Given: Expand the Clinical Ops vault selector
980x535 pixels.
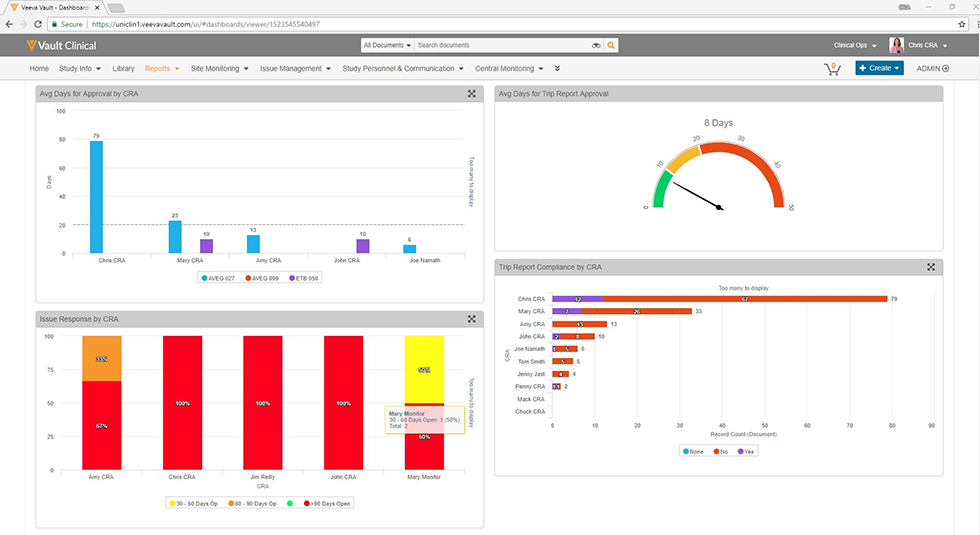Looking at the screenshot, I should point(855,45).
